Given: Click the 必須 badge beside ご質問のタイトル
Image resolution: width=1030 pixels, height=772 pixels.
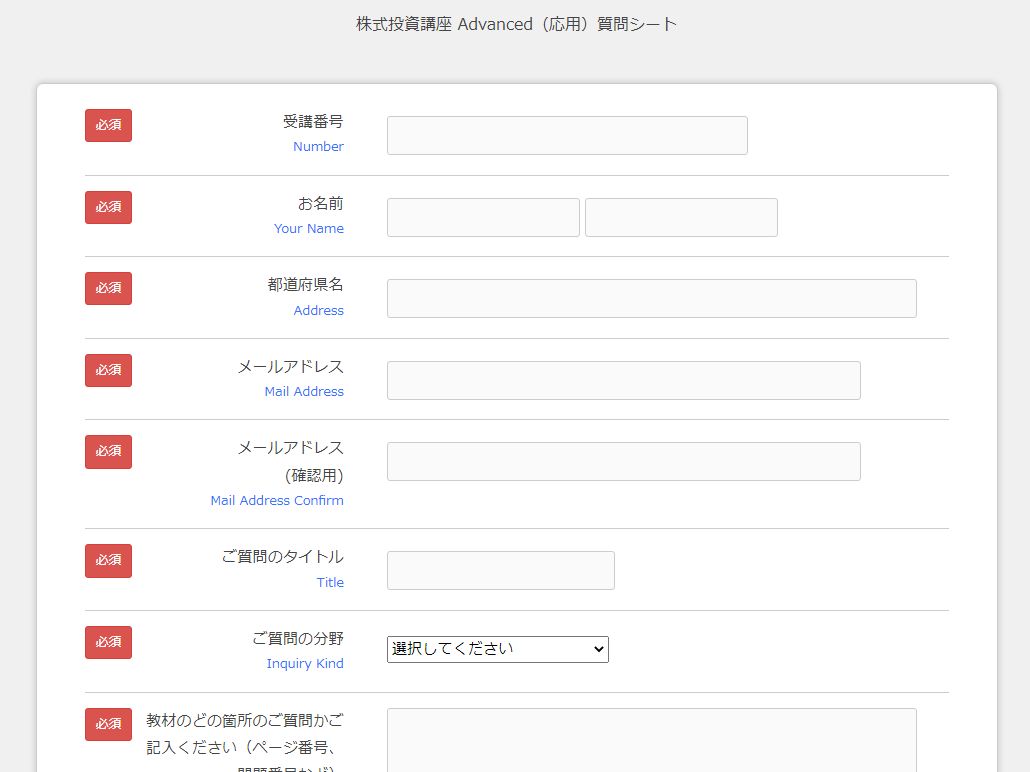Looking at the screenshot, I should (108, 561).
